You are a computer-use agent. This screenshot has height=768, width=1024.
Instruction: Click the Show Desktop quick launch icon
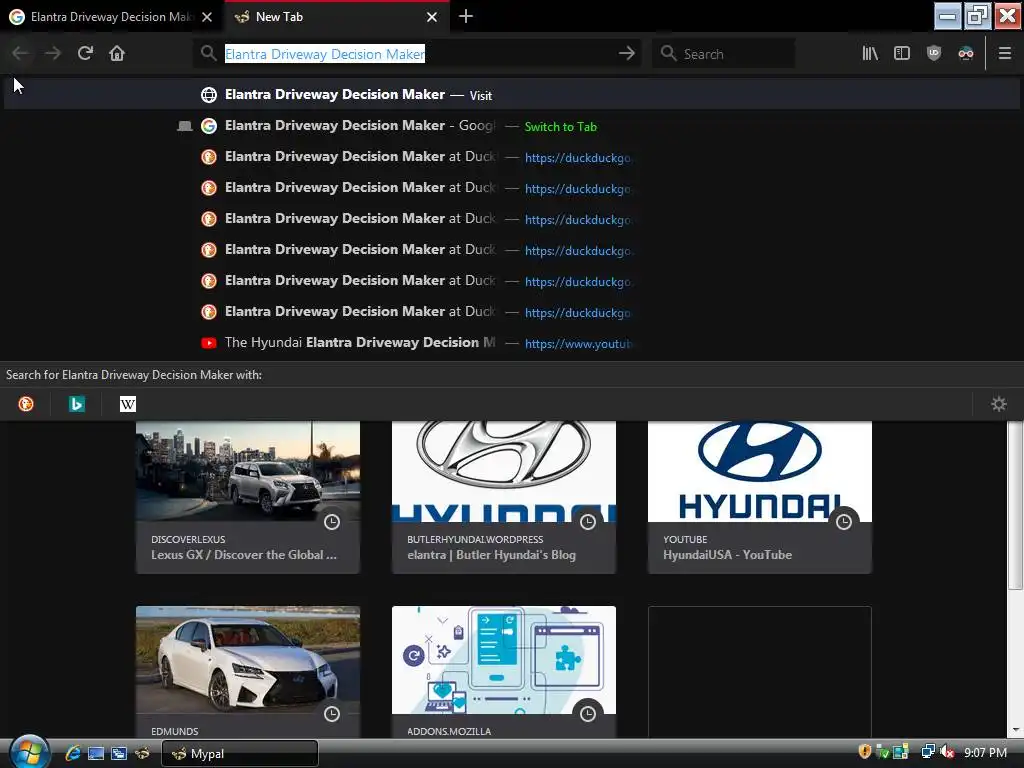coord(96,753)
